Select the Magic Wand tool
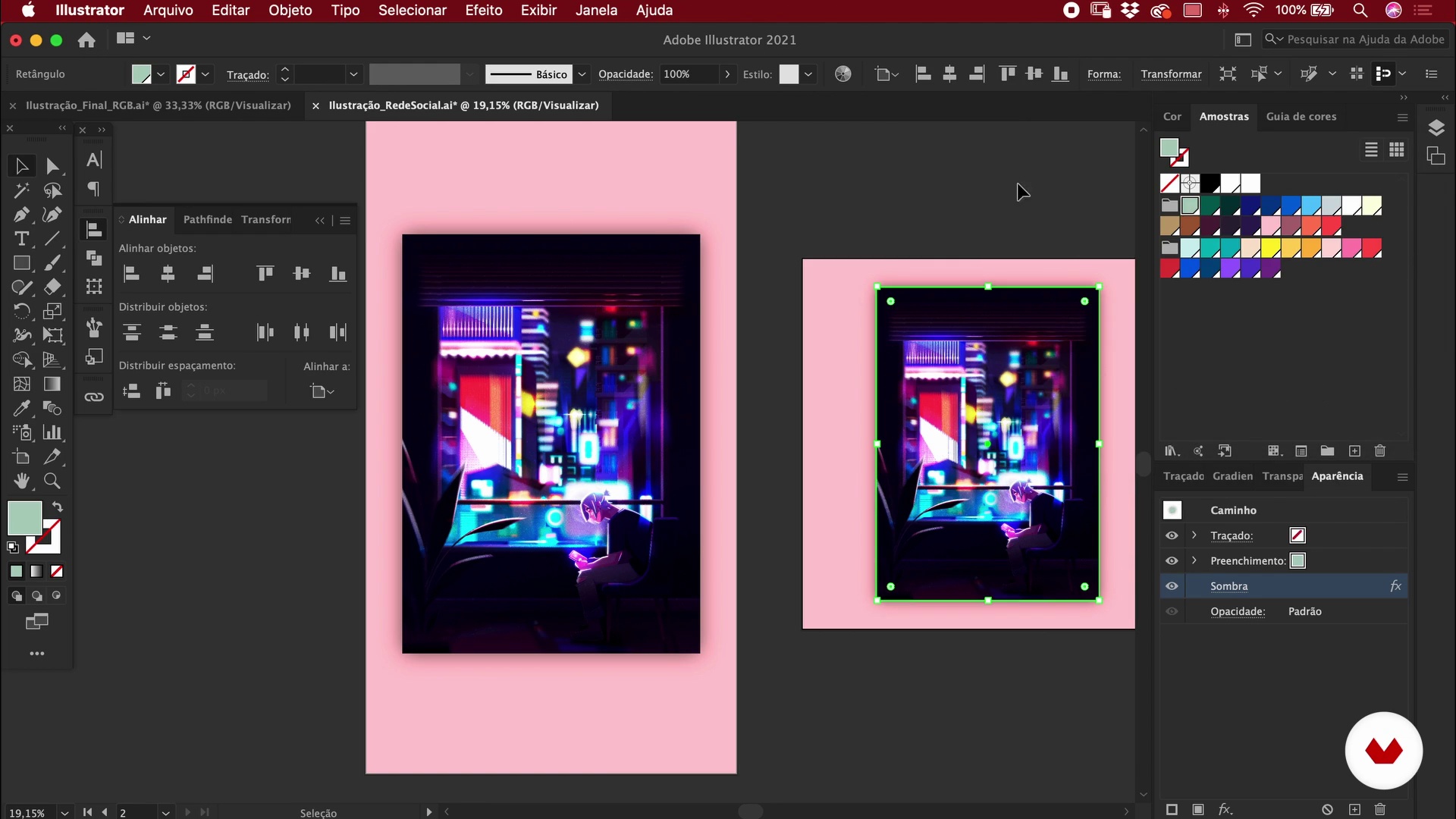This screenshot has width=1456, height=819. 21,190
